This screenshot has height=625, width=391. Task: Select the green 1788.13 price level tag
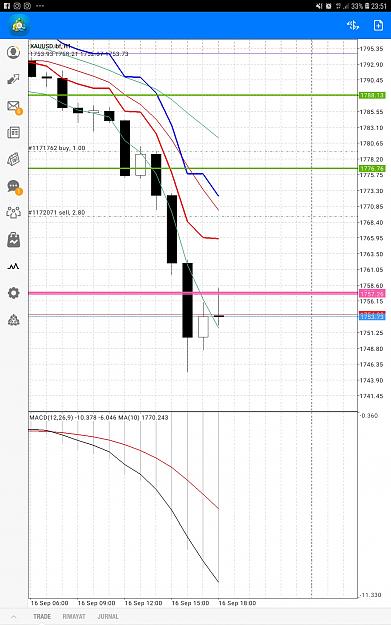(372, 95)
